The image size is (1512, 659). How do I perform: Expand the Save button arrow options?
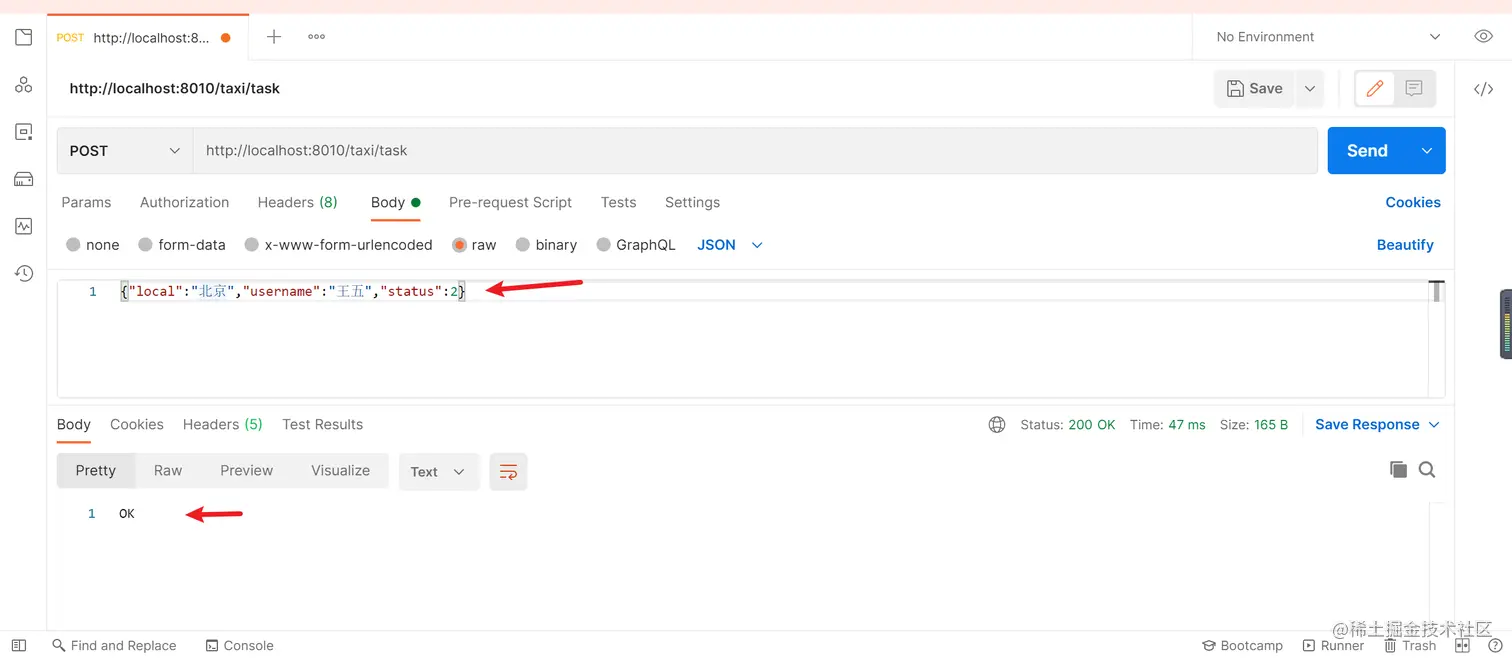(1310, 89)
